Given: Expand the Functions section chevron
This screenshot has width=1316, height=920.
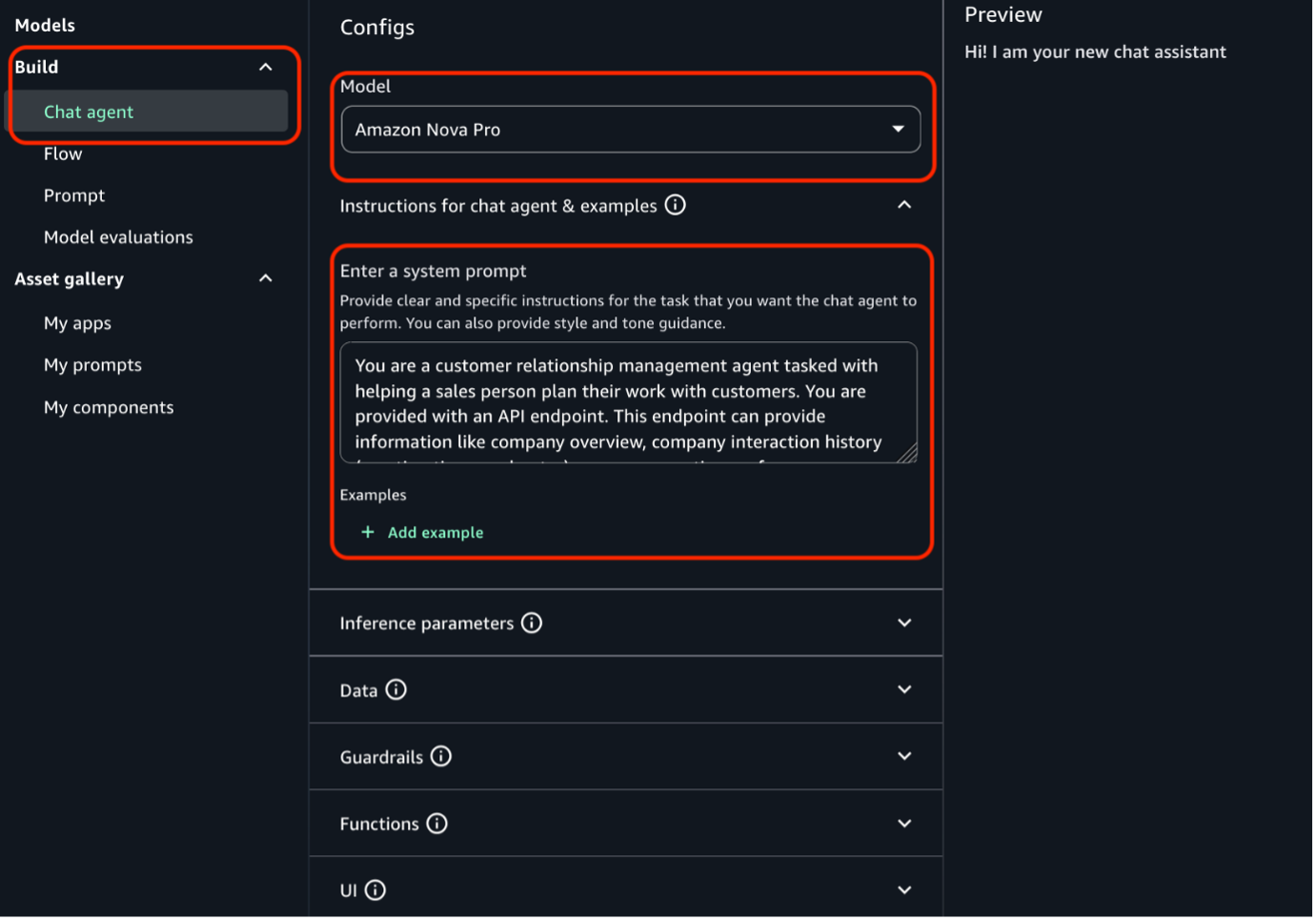Looking at the screenshot, I should pos(904,823).
